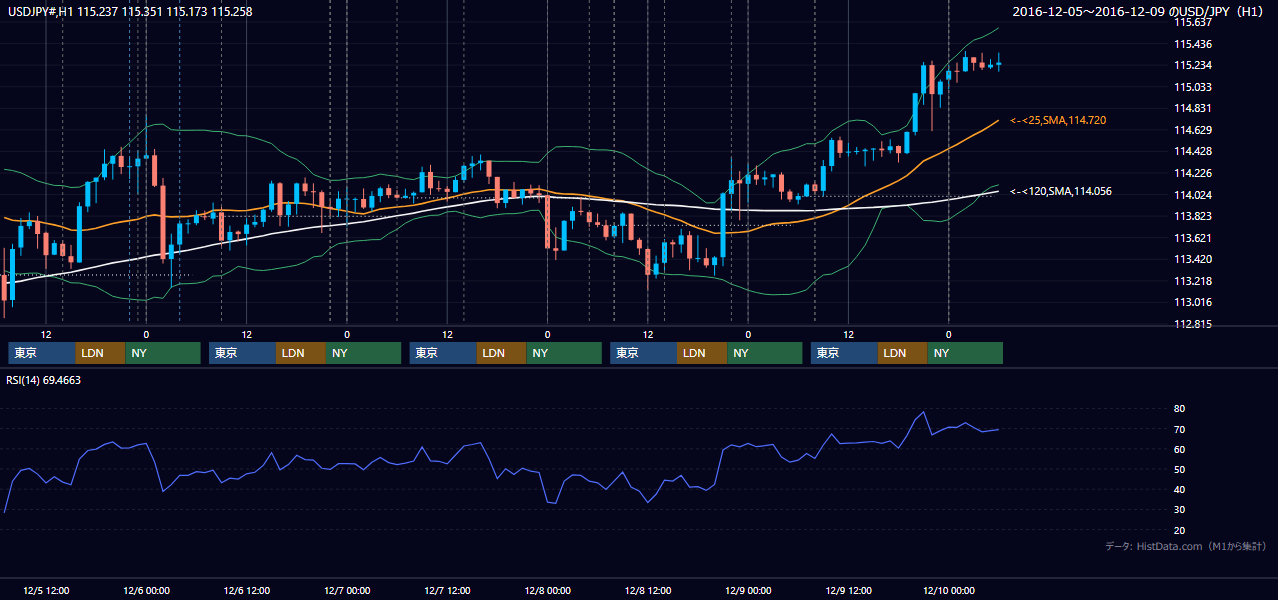1278x600 pixels.
Task: Select the 12/6 00:00 time label
Action: (x=146, y=591)
